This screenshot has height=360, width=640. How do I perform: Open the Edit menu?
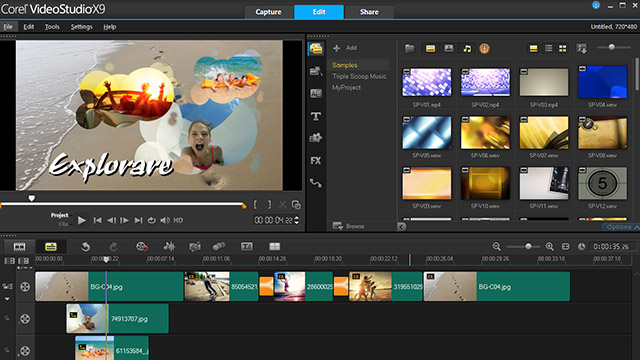pyautogui.click(x=29, y=27)
